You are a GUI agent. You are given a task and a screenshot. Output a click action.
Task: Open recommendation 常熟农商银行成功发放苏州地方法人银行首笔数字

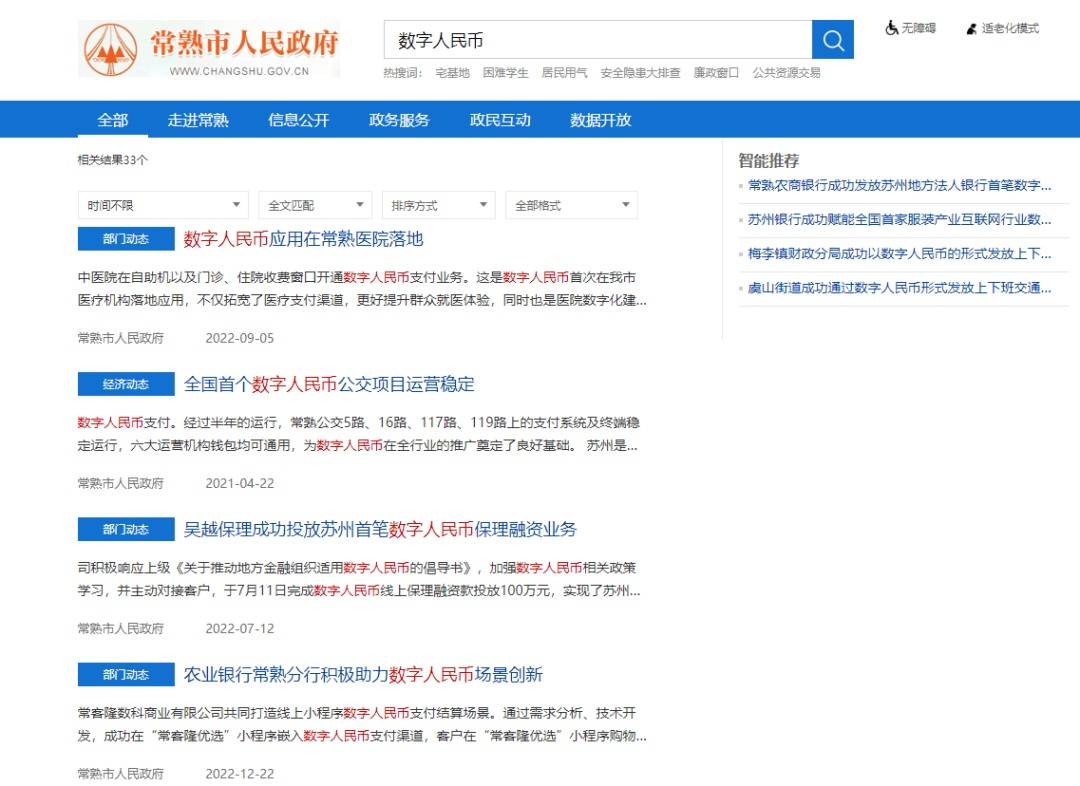pyautogui.click(x=900, y=185)
